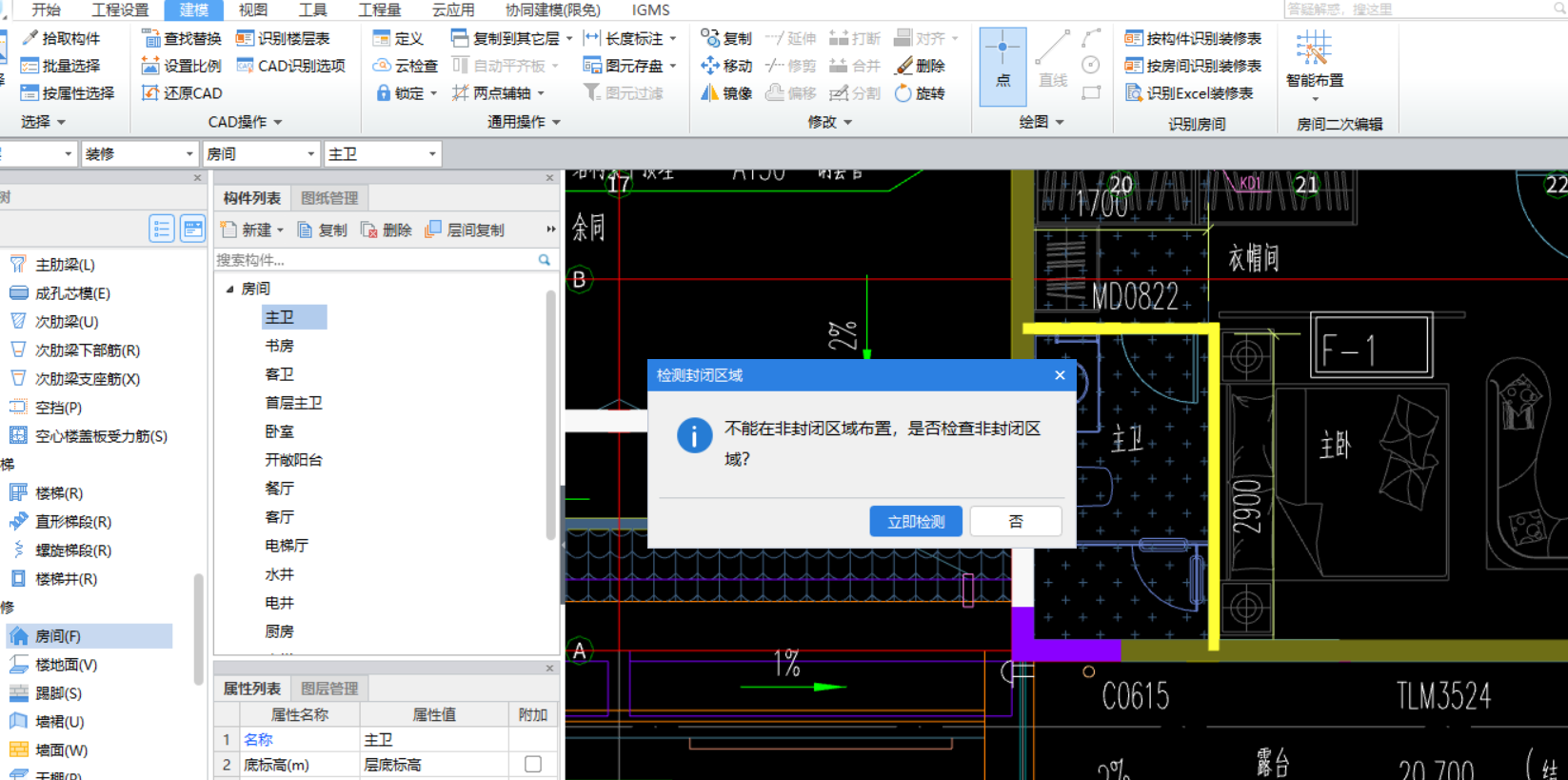Toggle the 底标高 附加 checkbox

pos(533,764)
